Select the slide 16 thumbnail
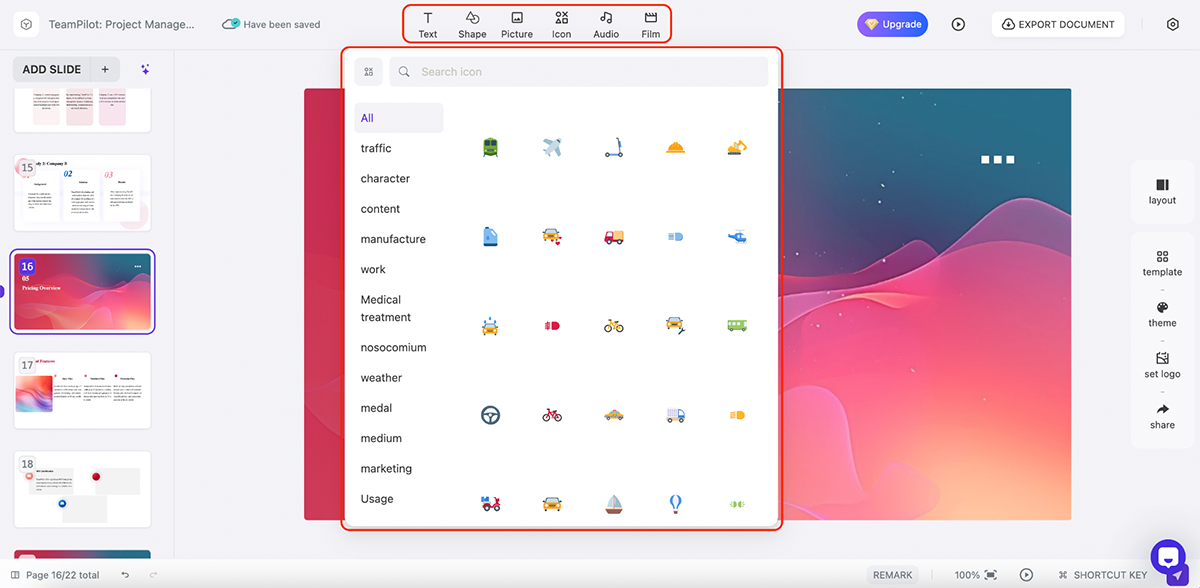This screenshot has height=588, width=1200. pos(82,291)
